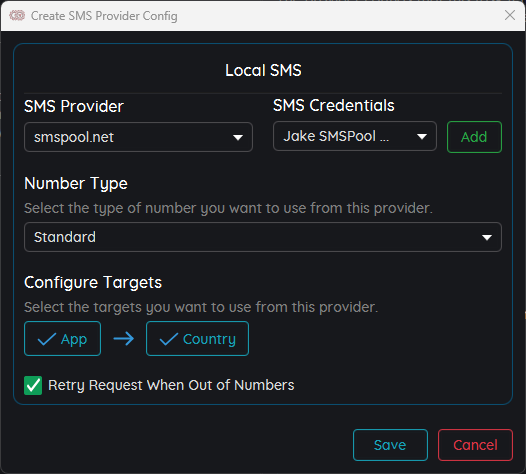
Task: Save the SMS provider config
Action: (390, 445)
